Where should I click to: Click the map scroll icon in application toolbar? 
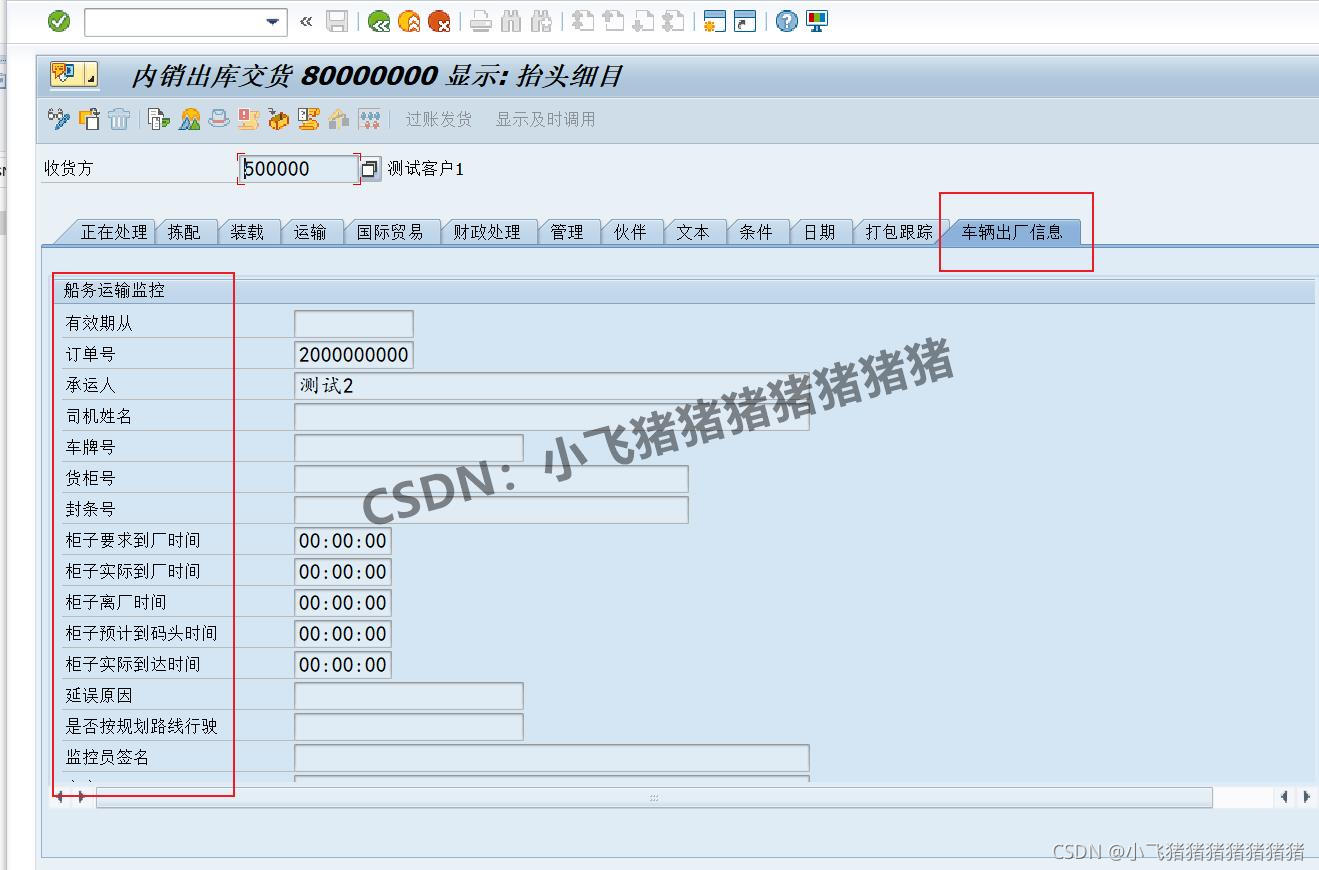[248, 119]
